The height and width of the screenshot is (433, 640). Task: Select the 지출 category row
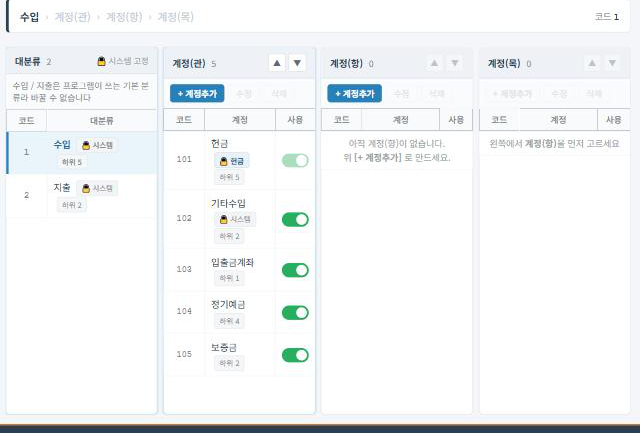(82, 195)
